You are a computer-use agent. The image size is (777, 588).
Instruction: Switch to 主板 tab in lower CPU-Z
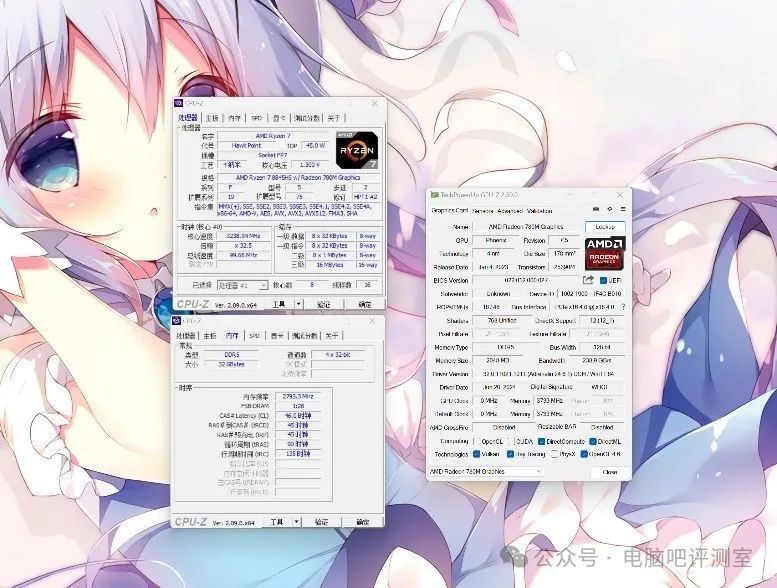coord(210,335)
